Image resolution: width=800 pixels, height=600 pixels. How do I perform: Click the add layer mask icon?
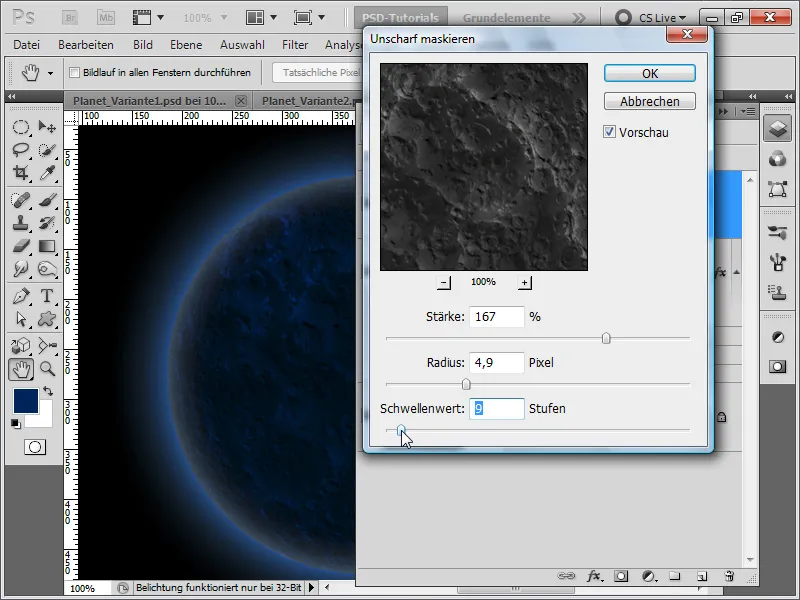[621, 576]
